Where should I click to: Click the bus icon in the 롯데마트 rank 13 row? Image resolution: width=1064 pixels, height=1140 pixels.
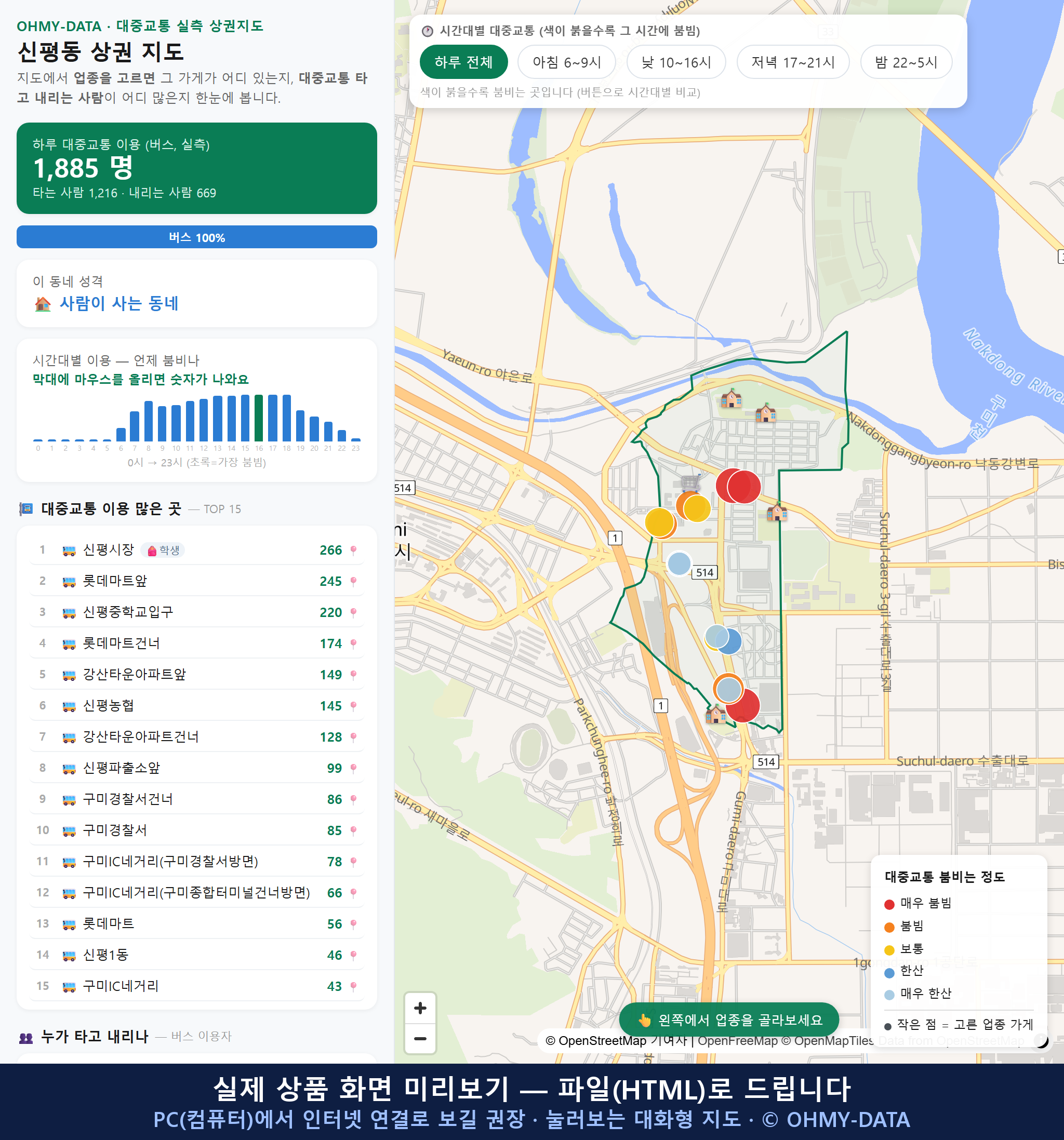(69, 924)
